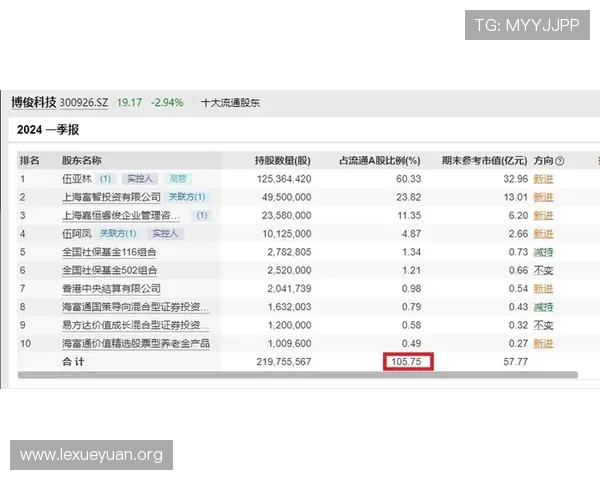Click market value cell 32.96
The width and height of the screenshot is (600, 480).
pos(515,179)
